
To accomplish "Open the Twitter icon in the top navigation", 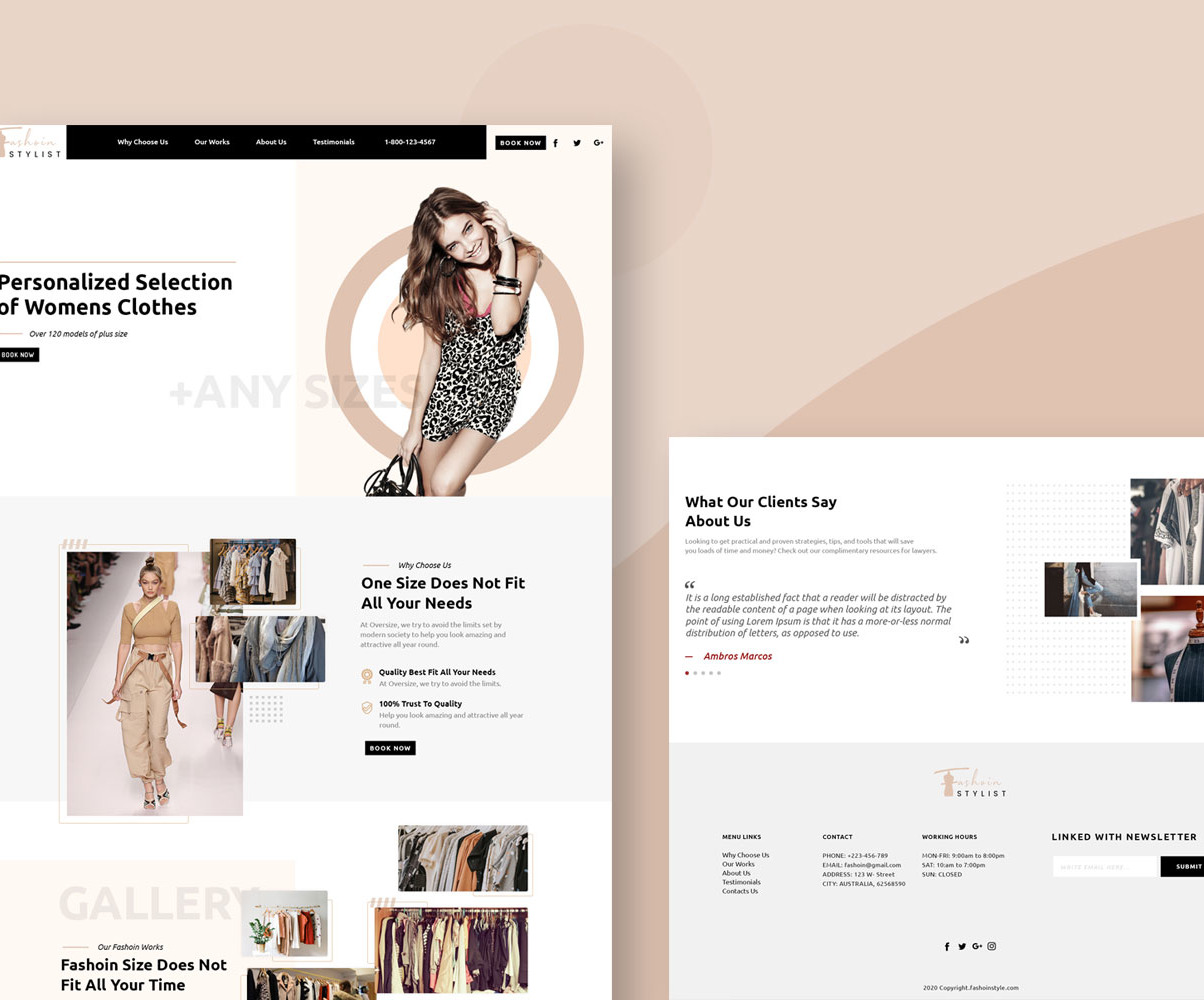I will point(577,143).
